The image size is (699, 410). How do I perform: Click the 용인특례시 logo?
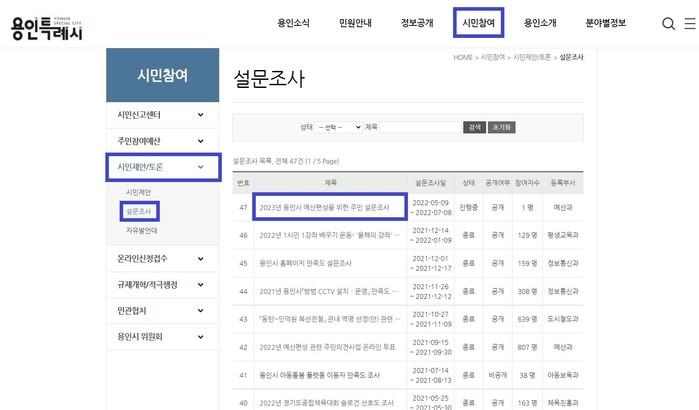(x=47, y=29)
